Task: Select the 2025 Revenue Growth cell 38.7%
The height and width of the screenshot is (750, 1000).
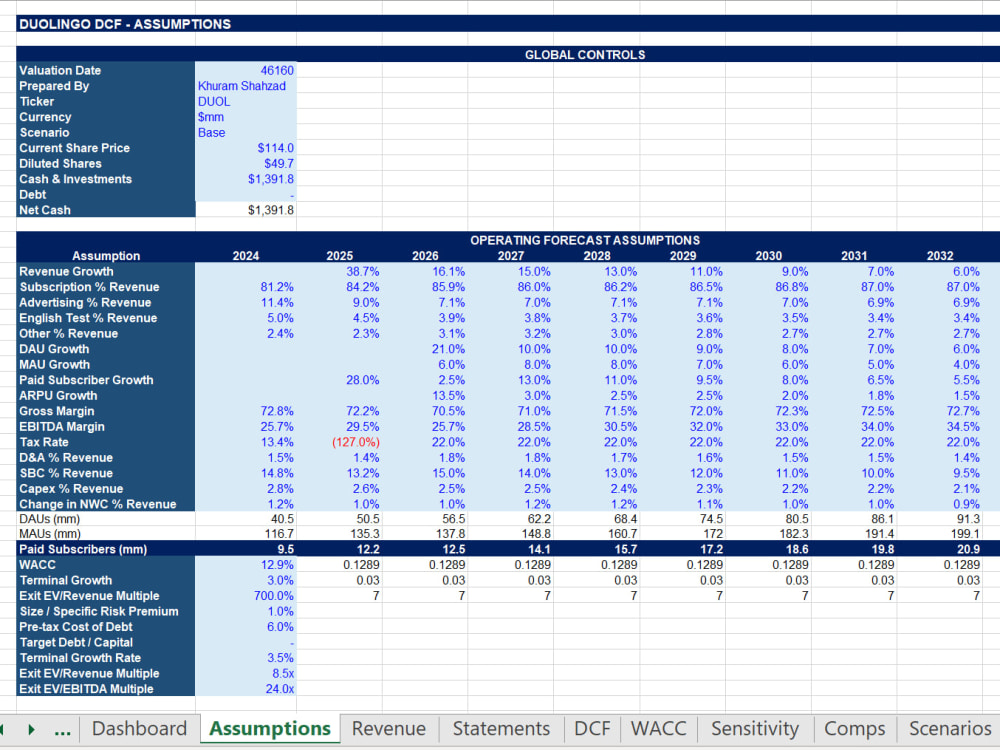Action: [339, 272]
